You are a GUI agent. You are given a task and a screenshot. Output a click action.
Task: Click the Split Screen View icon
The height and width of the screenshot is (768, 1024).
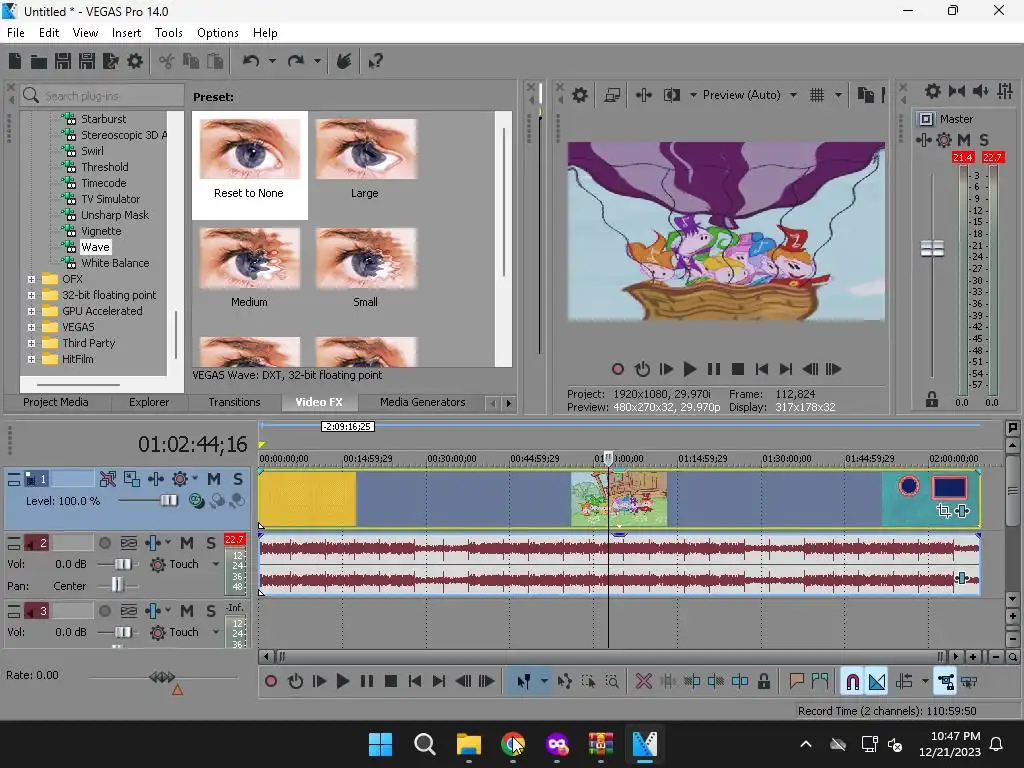pos(671,95)
